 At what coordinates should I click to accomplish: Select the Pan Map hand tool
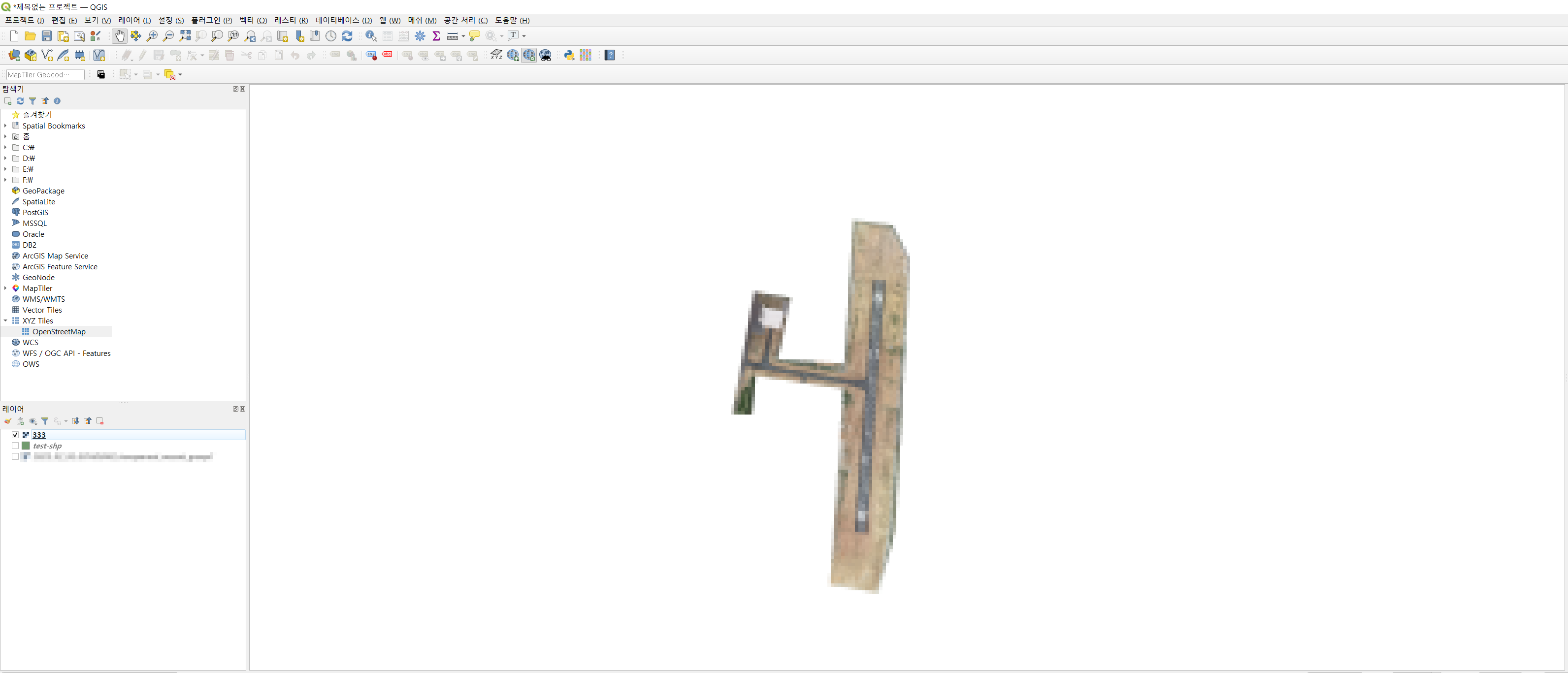pos(119,36)
